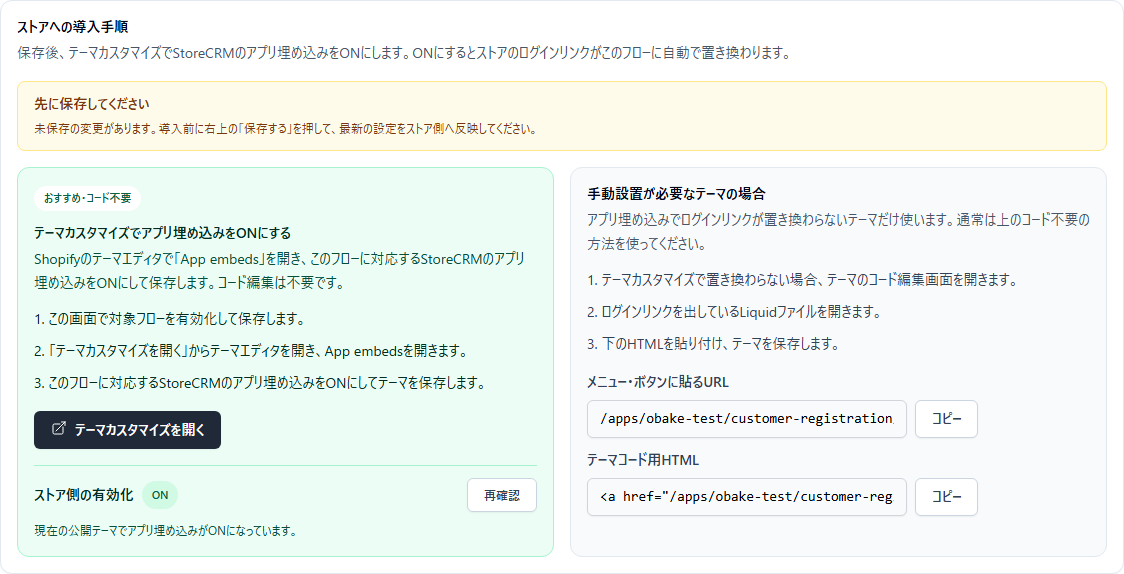Click the ストア側の有効化 label
This screenshot has height=574, width=1124.
[x=83, y=495]
